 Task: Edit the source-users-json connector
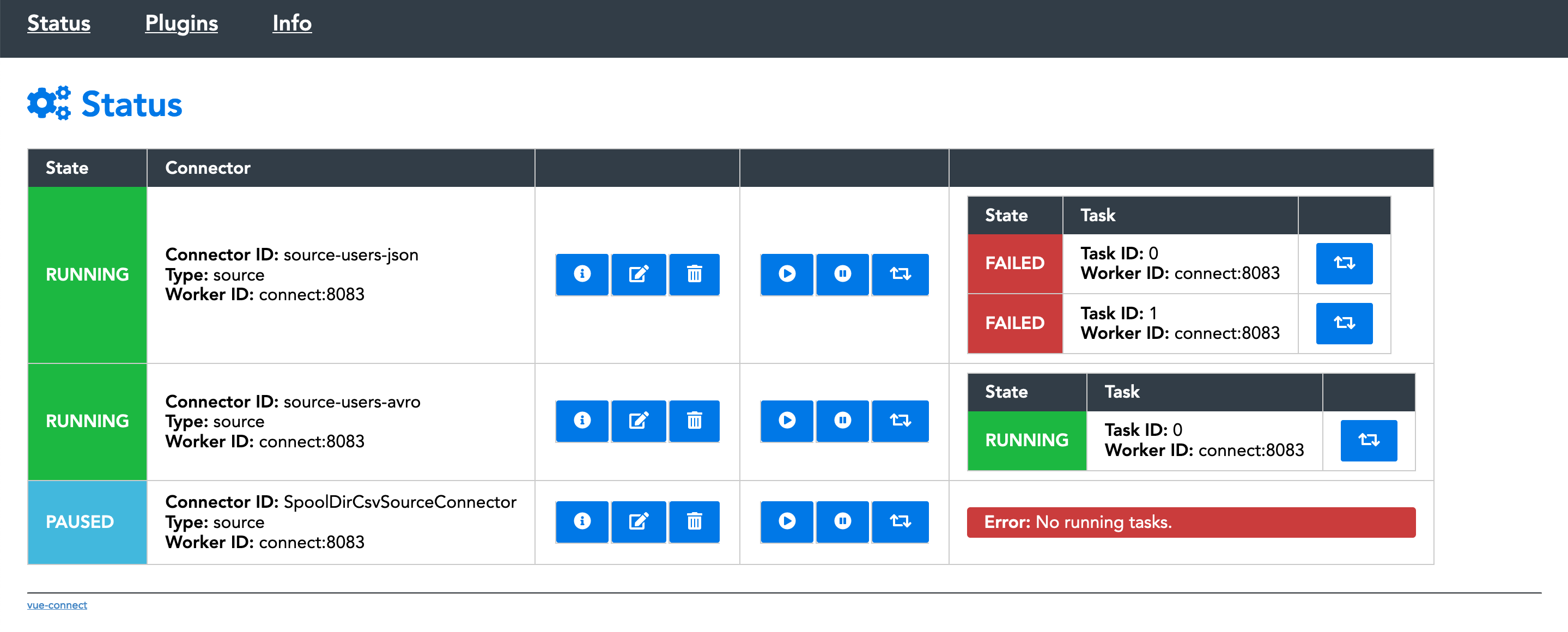pos(638,274)
